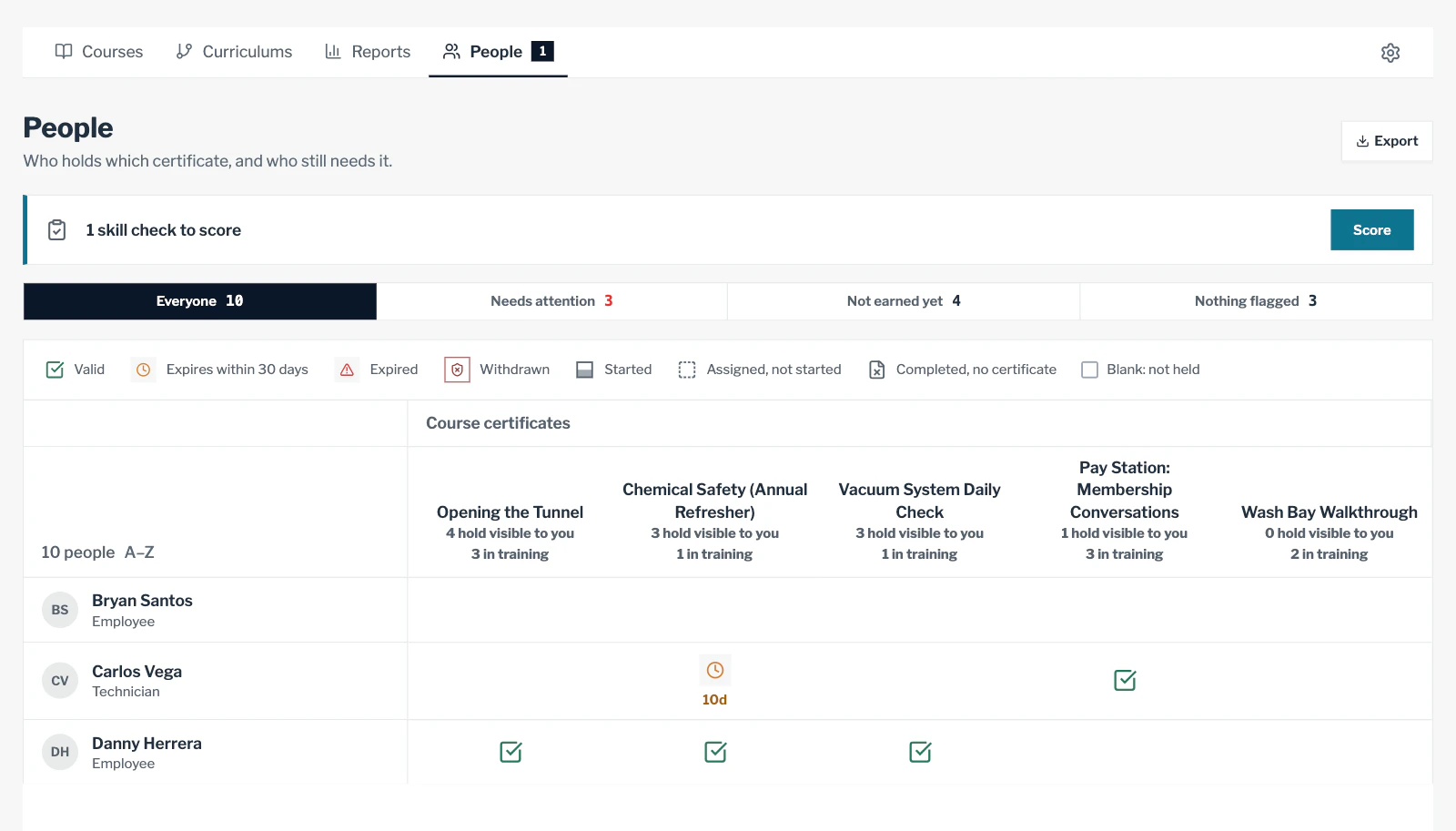
Task: Click the BS avatar for Bryan Santos
Action: tap(60, 610)
